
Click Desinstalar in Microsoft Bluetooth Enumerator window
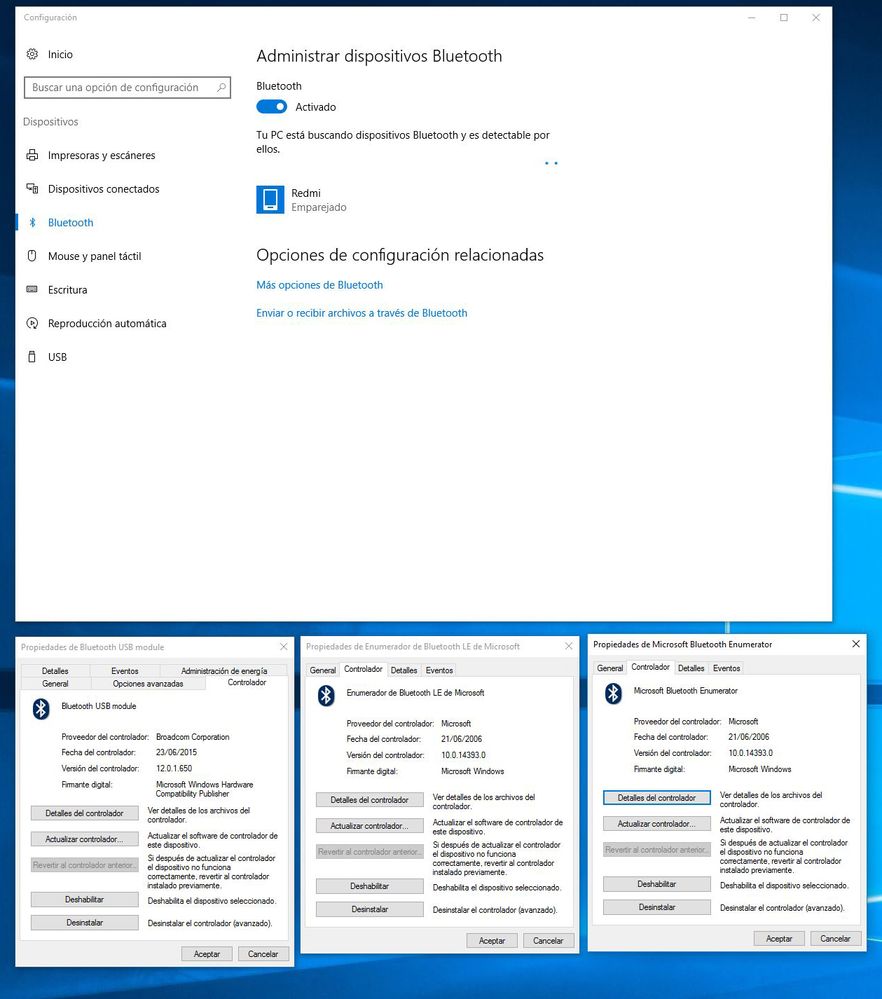click(x=657, y=907)
